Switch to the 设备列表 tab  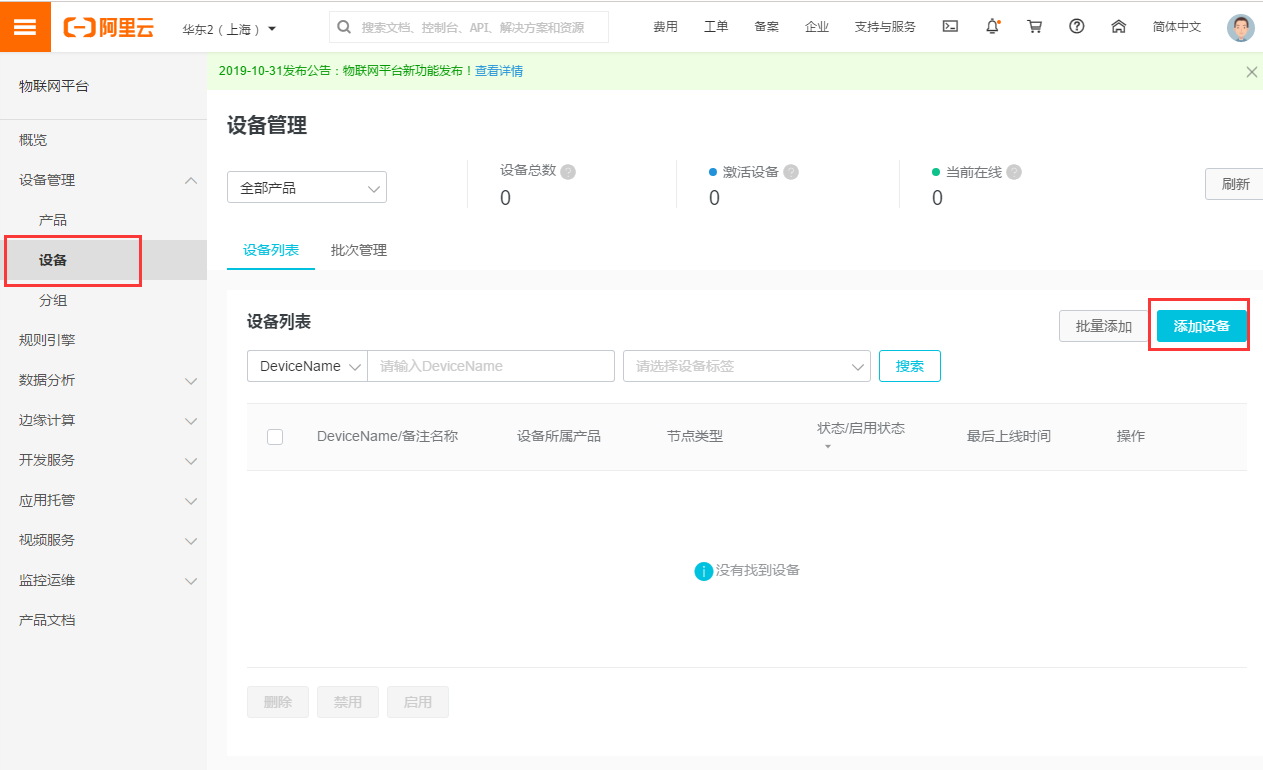(271, 250)
